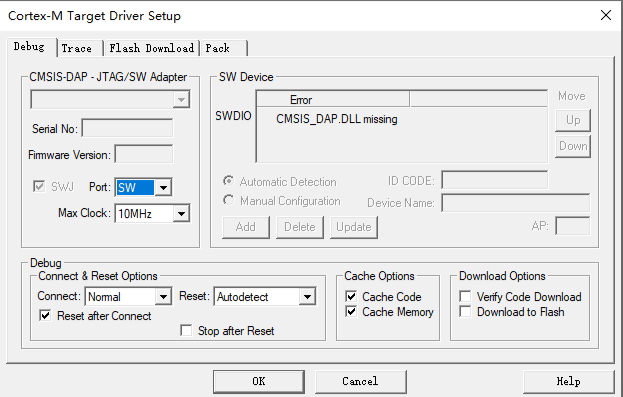
Task: Click the Cancel button
Action: tap(360, 382)
